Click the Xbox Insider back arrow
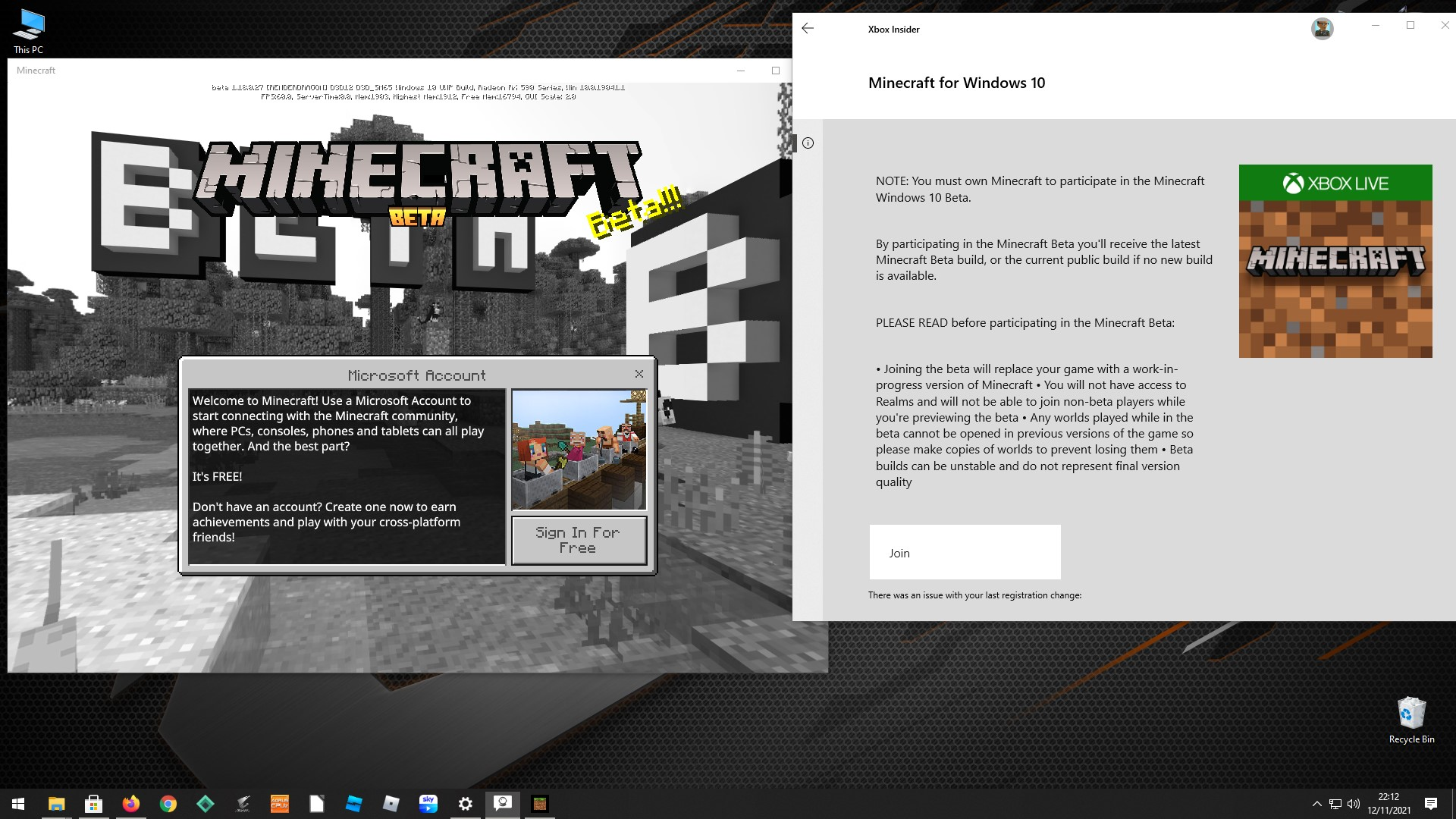The image size is (1456, 819). tap(808, 29)
